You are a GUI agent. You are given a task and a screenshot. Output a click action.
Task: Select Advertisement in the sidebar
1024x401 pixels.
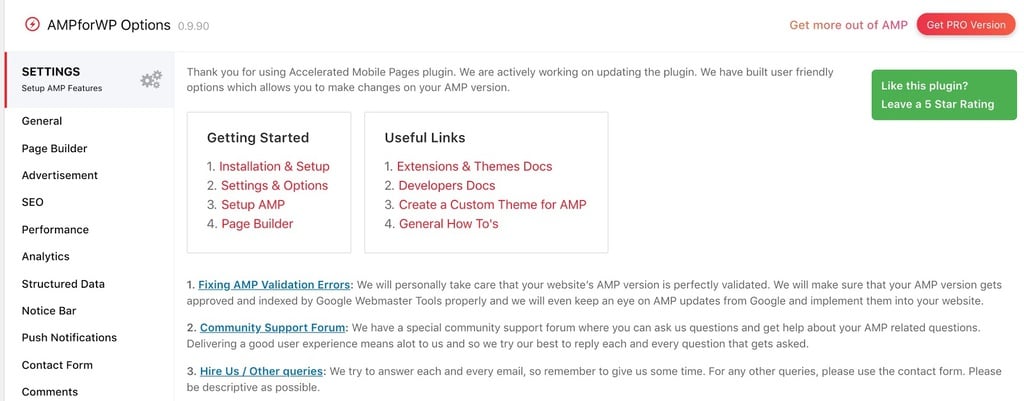pyautogui.click(x=59, y=175)
